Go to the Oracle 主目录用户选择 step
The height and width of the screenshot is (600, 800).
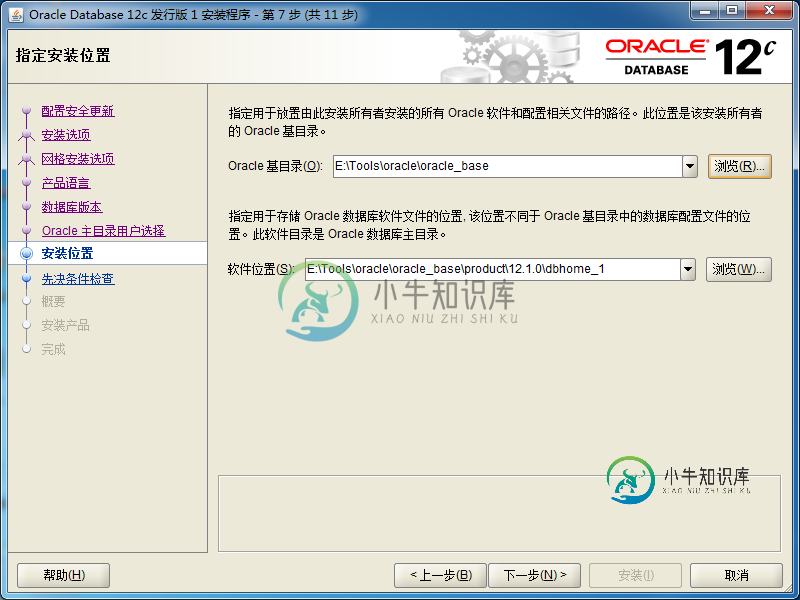pos(104,231)
